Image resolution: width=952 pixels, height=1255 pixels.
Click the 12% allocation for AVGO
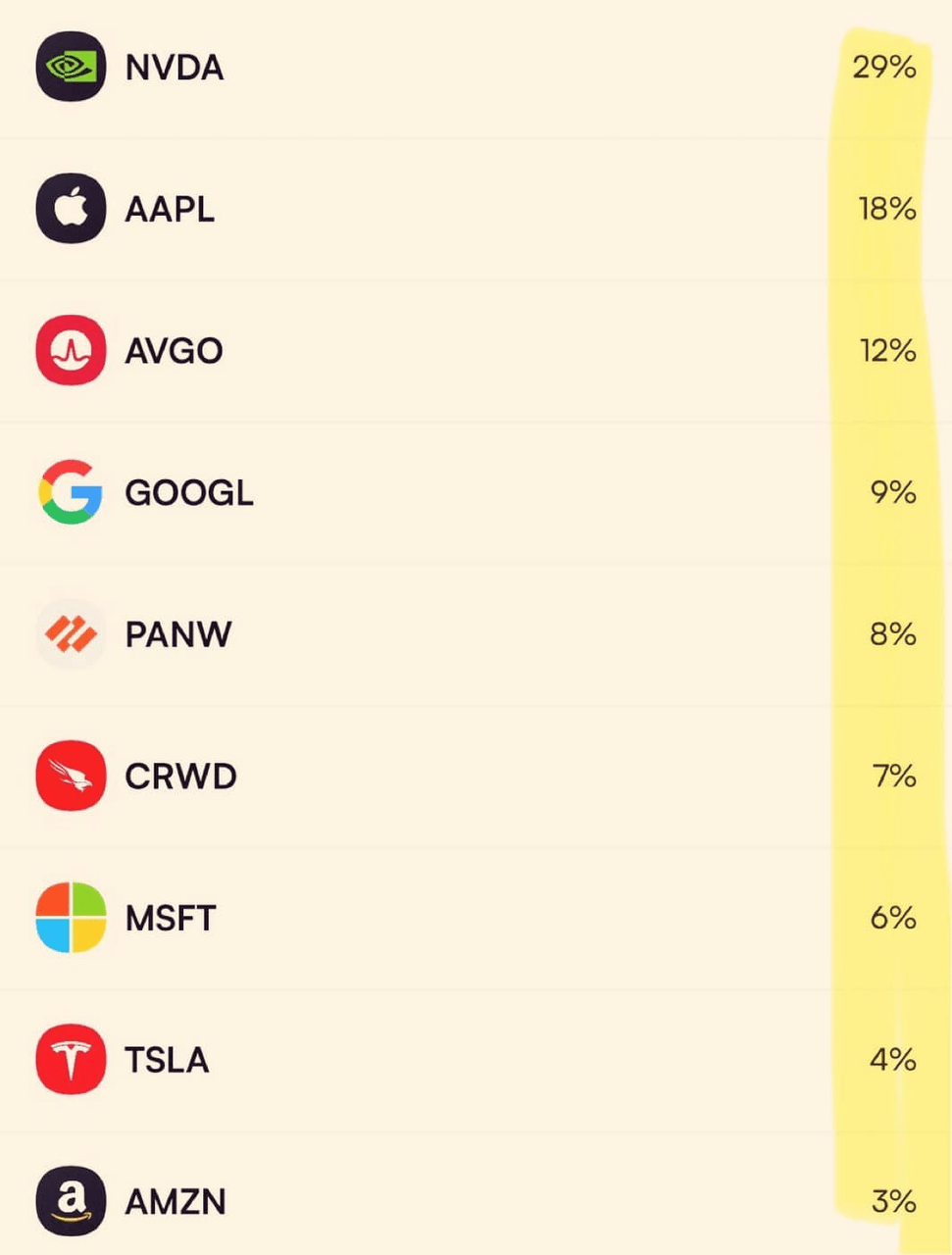887,350
